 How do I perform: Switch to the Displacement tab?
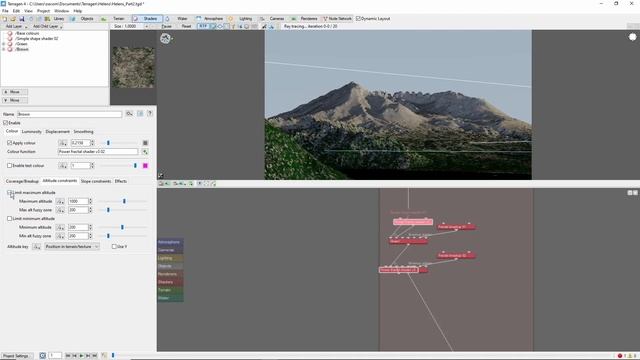pos(58,132)
